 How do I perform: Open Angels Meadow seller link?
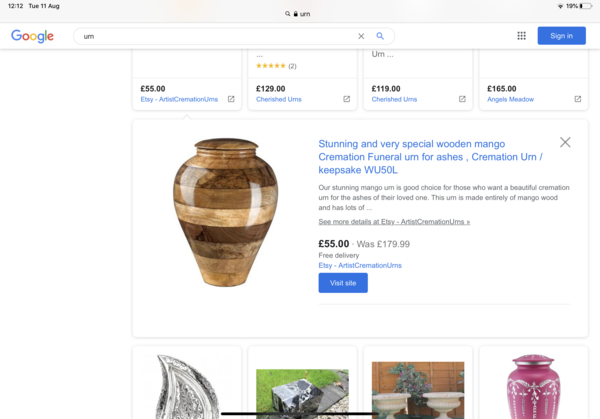(x=510, y=99)
